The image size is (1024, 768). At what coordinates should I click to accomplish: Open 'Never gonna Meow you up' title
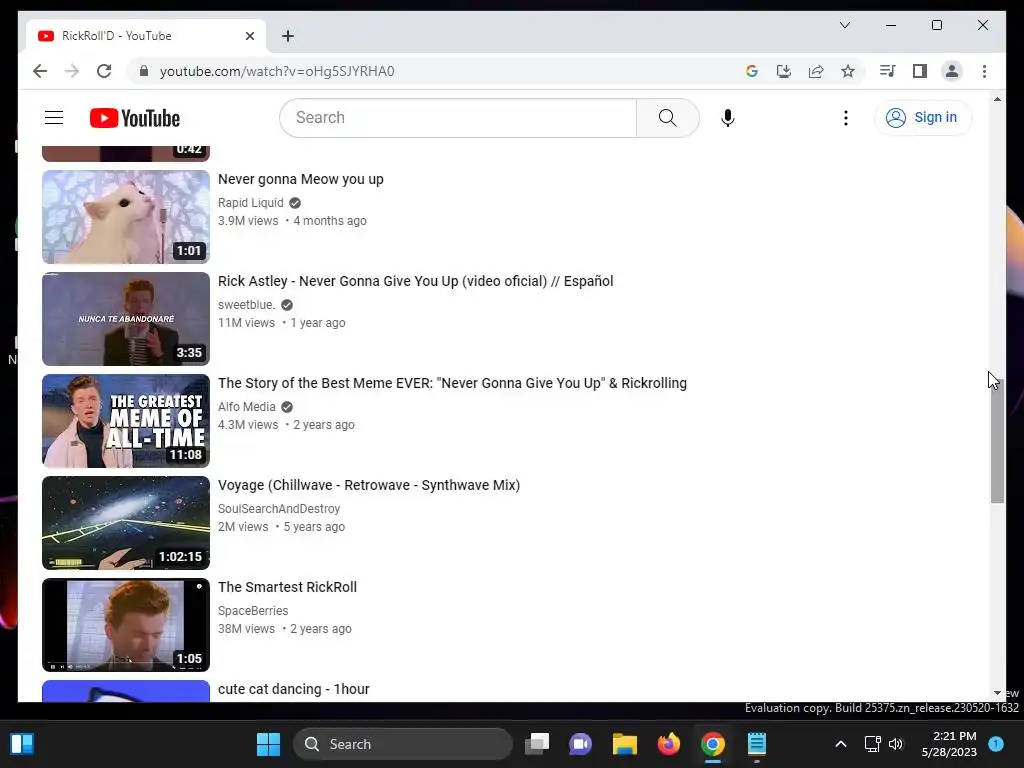coord(300,179)
